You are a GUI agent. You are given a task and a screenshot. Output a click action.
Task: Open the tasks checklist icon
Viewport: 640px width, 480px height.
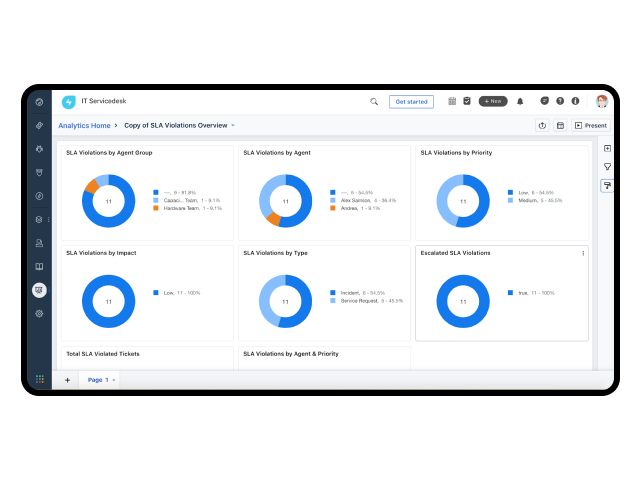coord(467,101)
